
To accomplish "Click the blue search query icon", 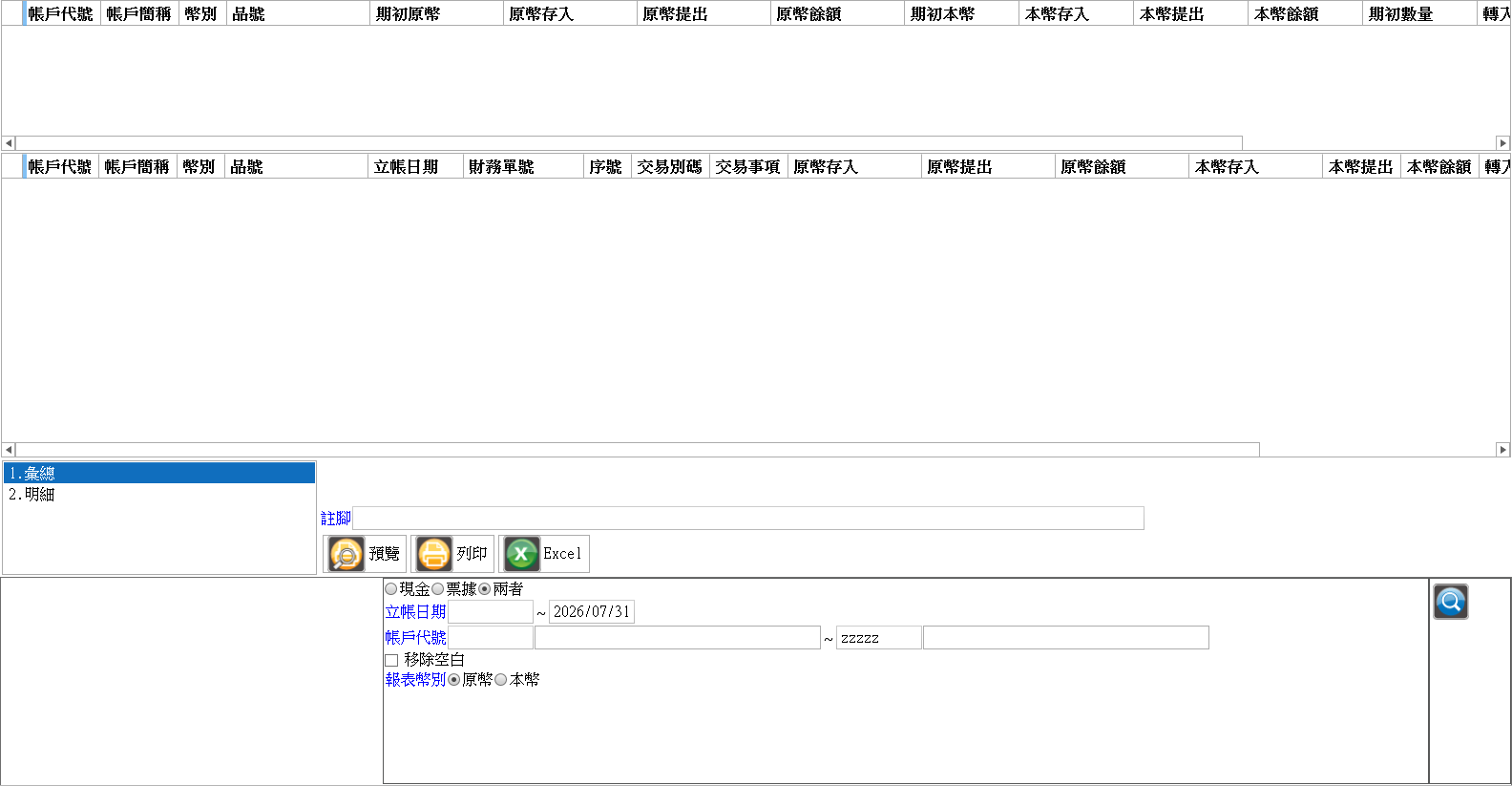I will 1450,602.
